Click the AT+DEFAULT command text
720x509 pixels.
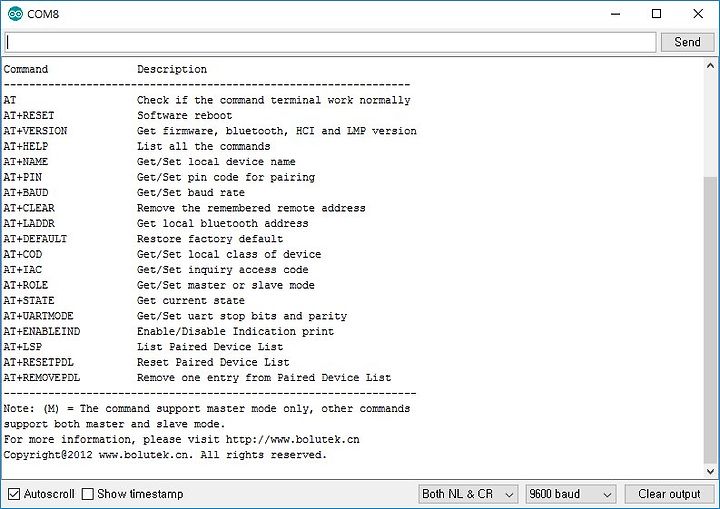pyautogui.click(x=35, y=239)
